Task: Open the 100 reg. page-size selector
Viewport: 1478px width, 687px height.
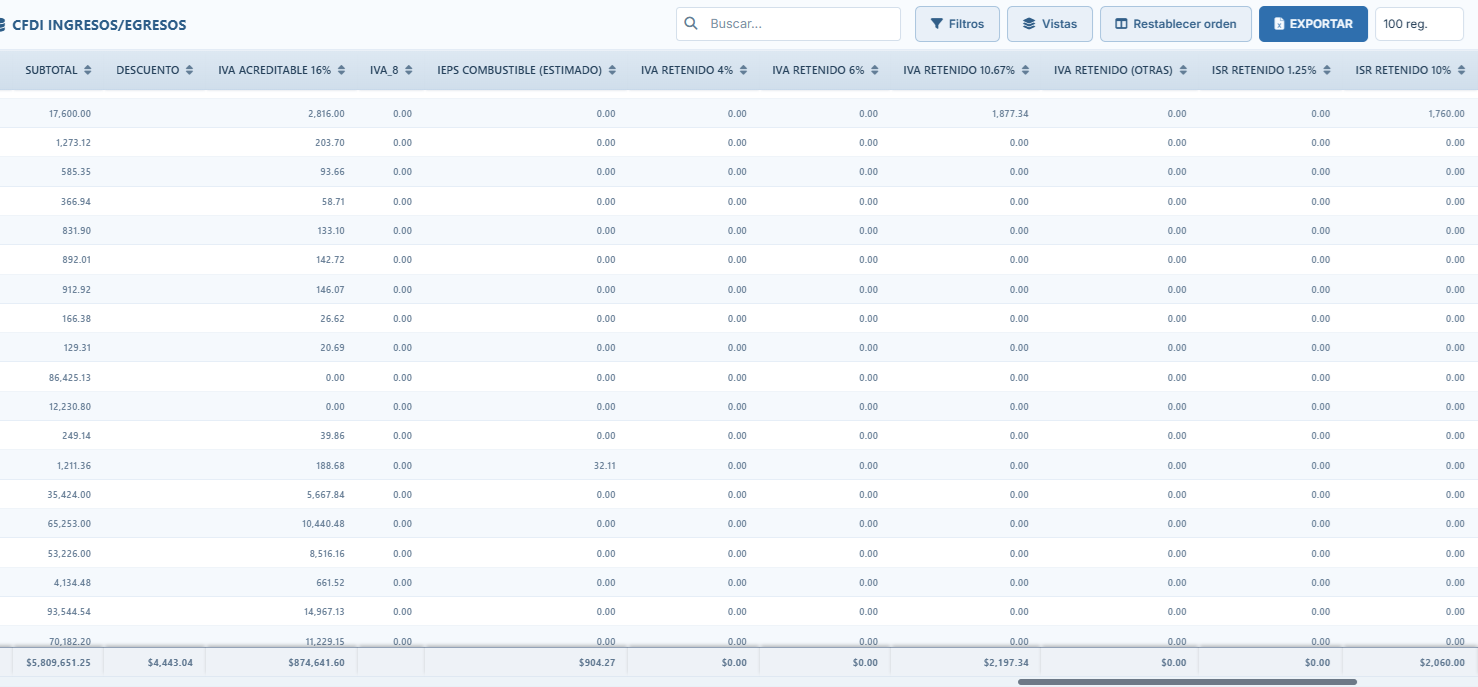Action: pos(1419,24)
